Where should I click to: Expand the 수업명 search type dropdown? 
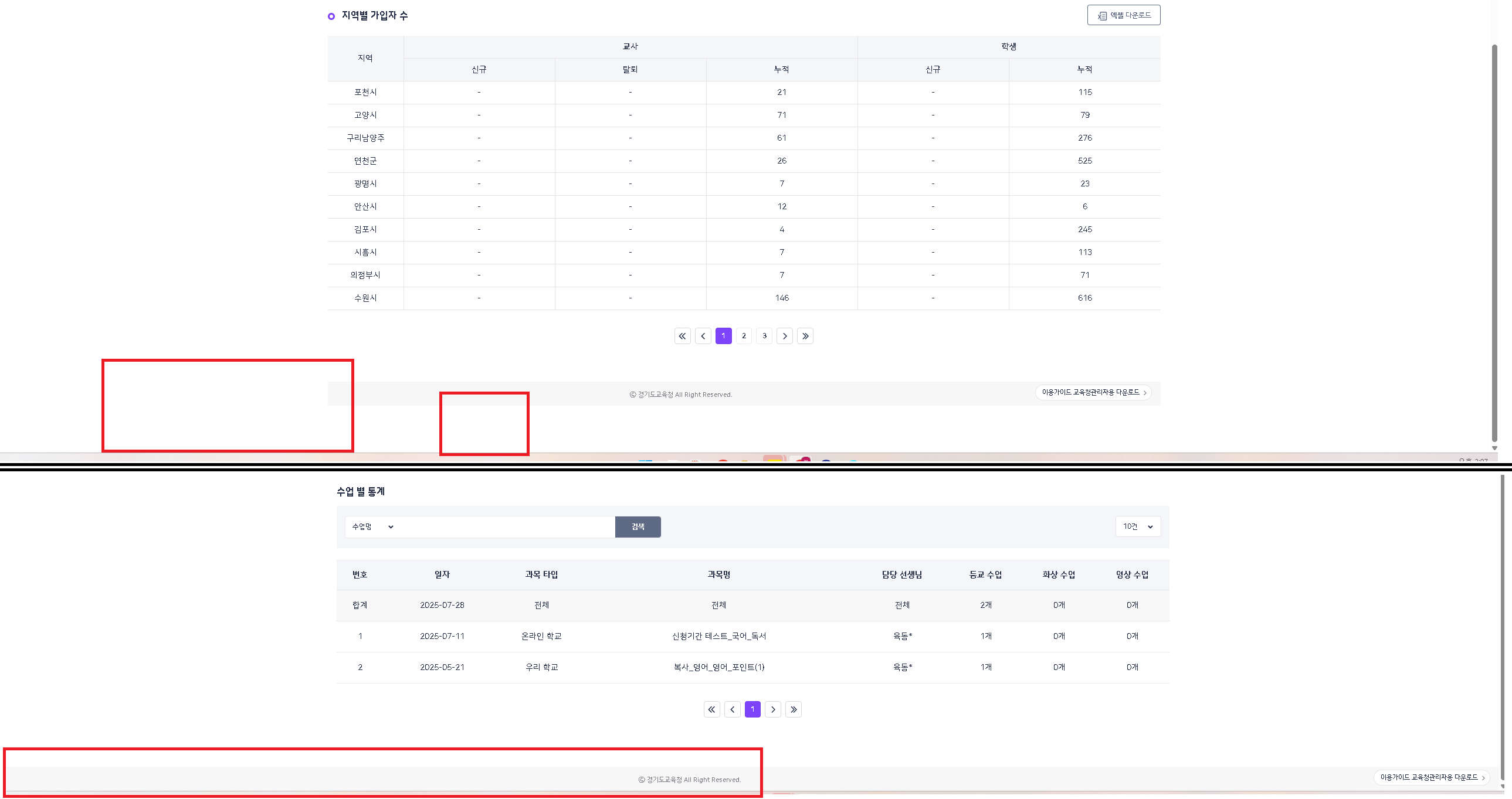372,527
